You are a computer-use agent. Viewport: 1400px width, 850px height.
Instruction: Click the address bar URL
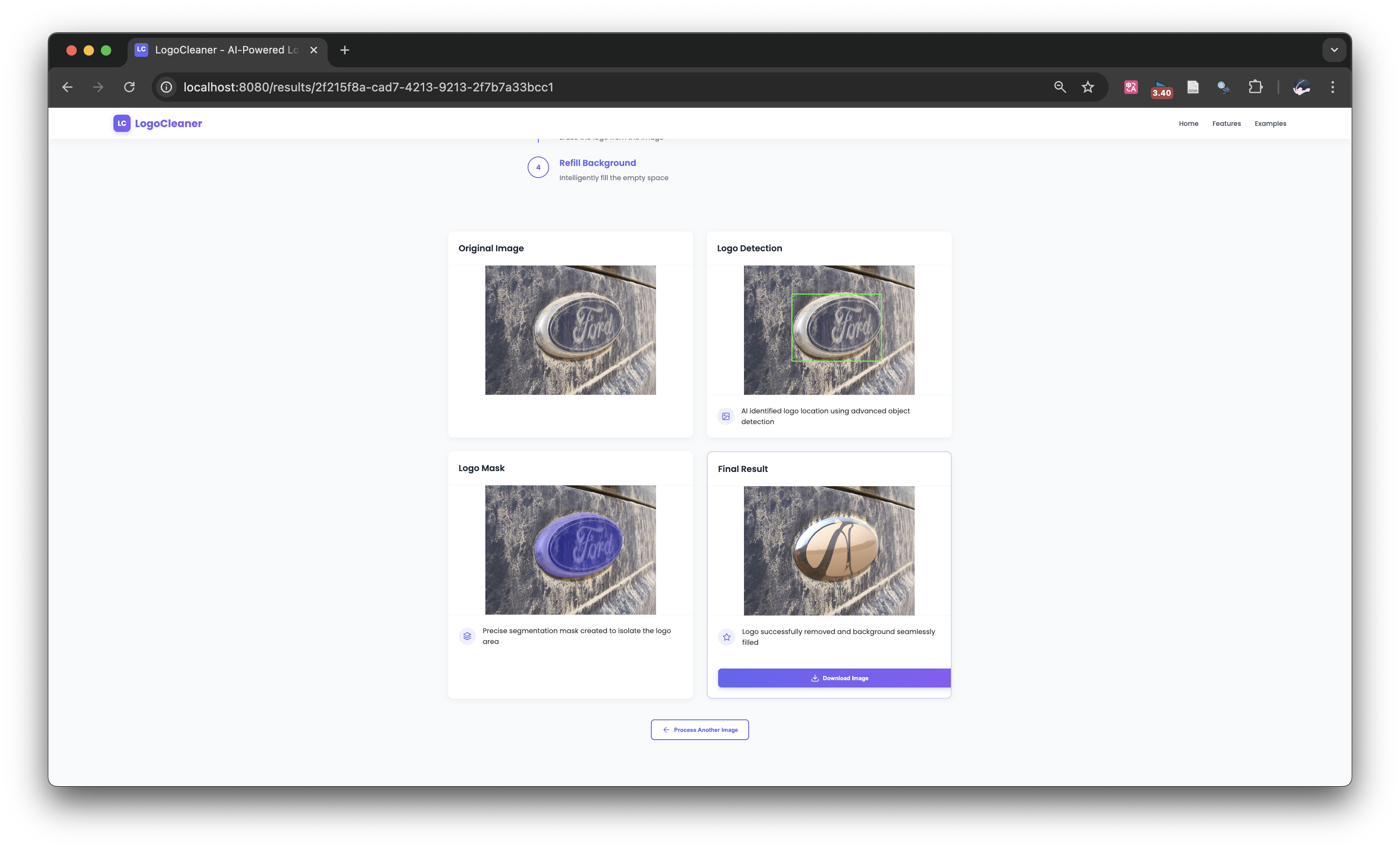368,87
